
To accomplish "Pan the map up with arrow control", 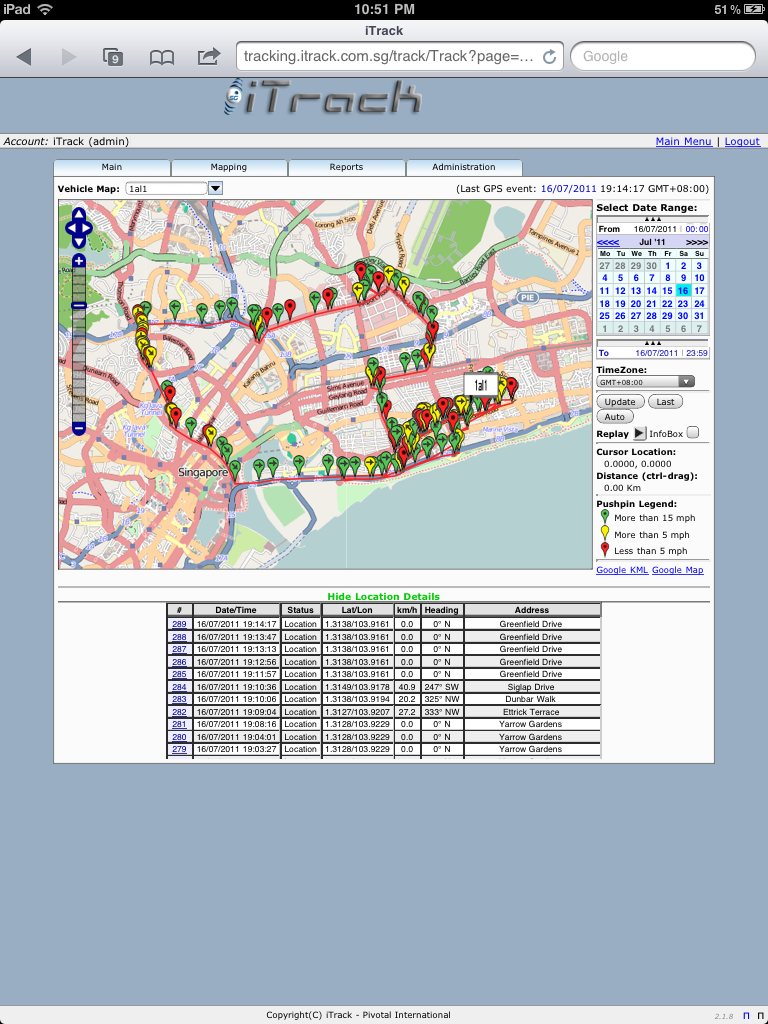I will [x=78, y=216].
